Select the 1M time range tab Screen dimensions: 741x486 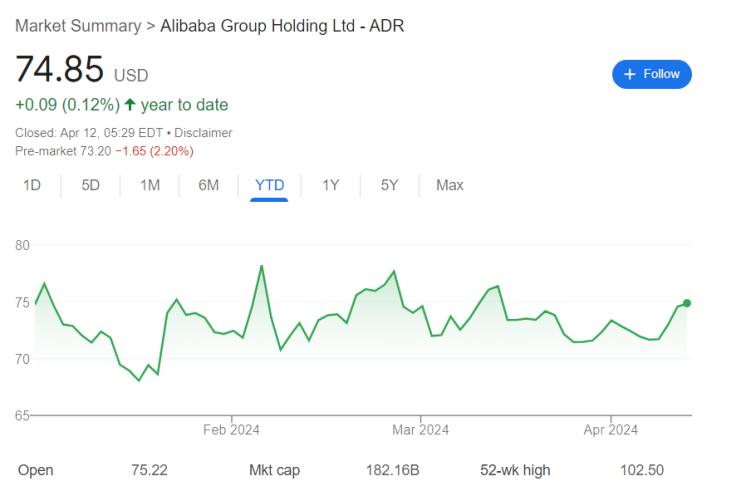(x=150, y=185)
